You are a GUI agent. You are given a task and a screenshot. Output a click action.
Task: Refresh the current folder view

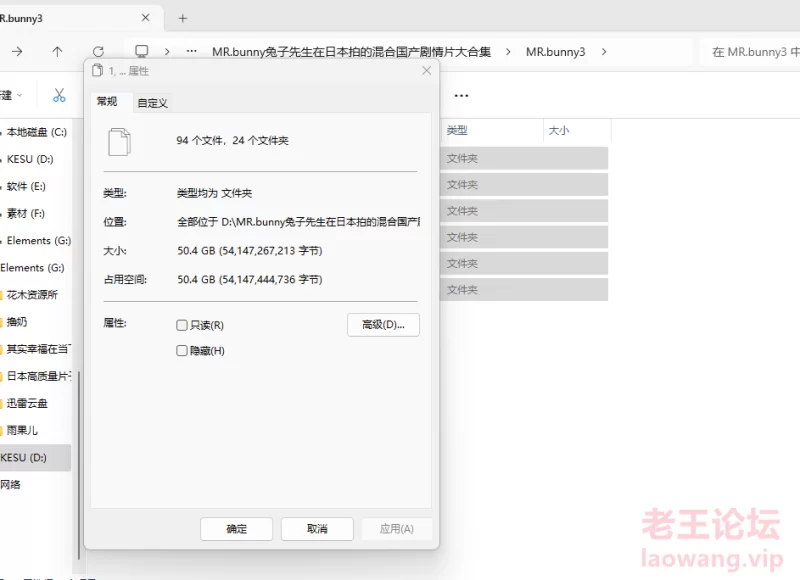pyautogui.click(x=98, y=52)
